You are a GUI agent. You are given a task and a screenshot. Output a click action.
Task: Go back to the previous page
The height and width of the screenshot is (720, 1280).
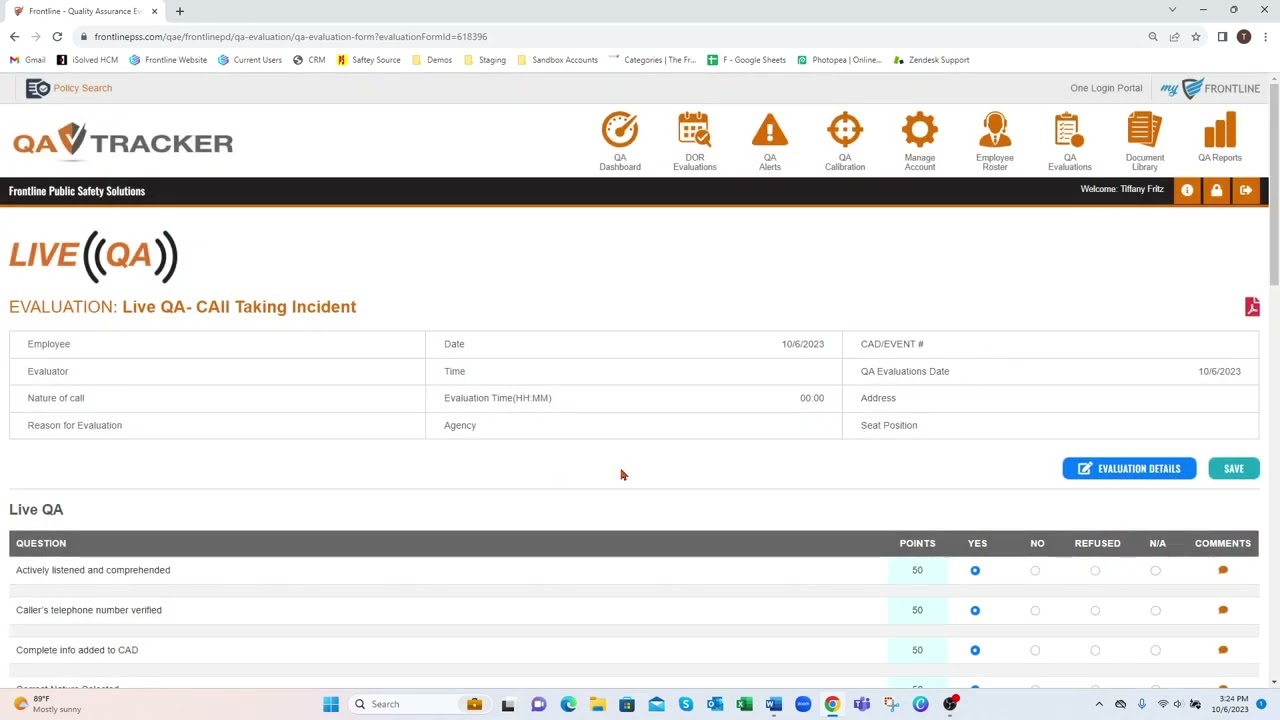pos(14,37)
